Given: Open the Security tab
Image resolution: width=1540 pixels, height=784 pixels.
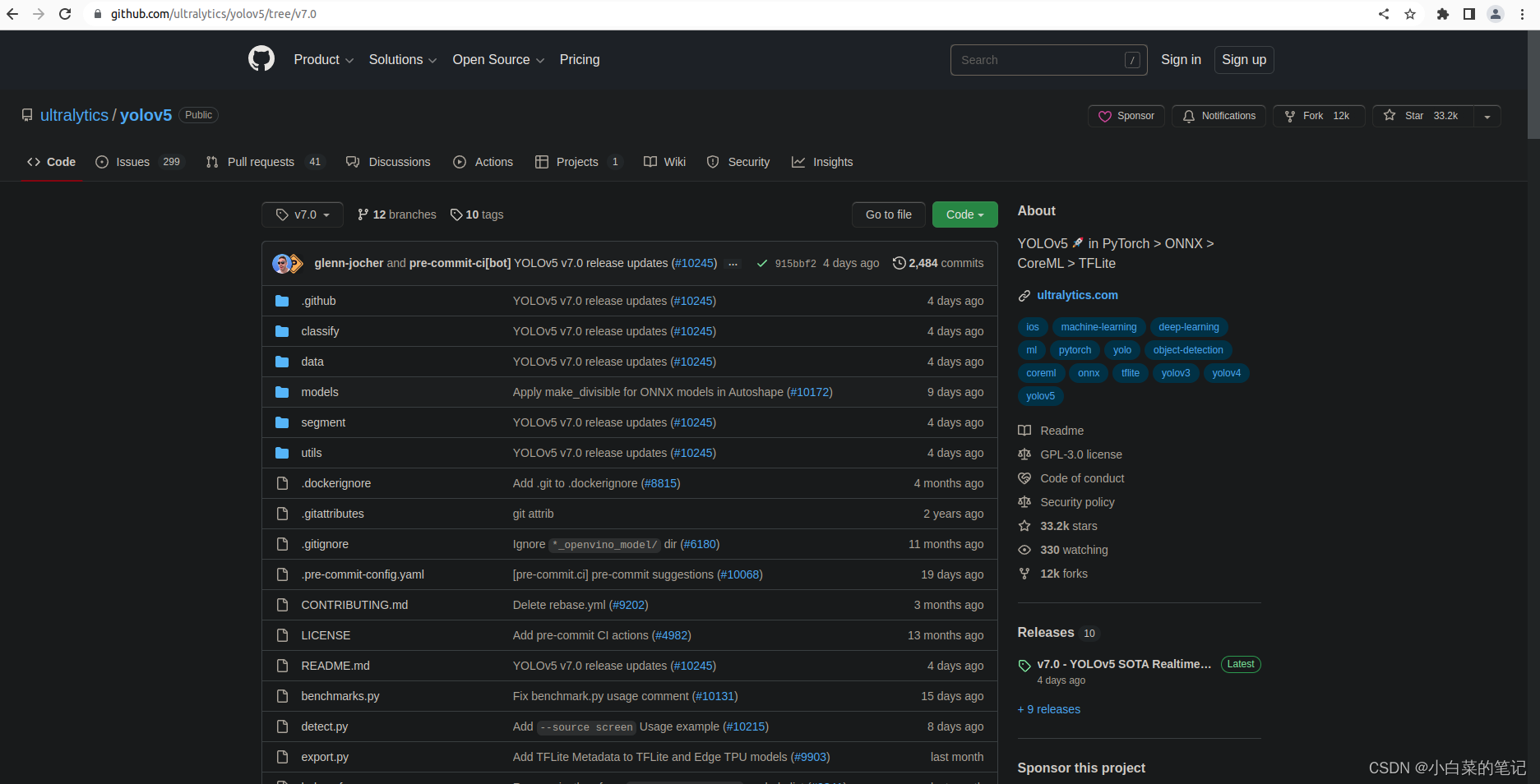Looking at the screenshot, I should [x=738, y=162].
